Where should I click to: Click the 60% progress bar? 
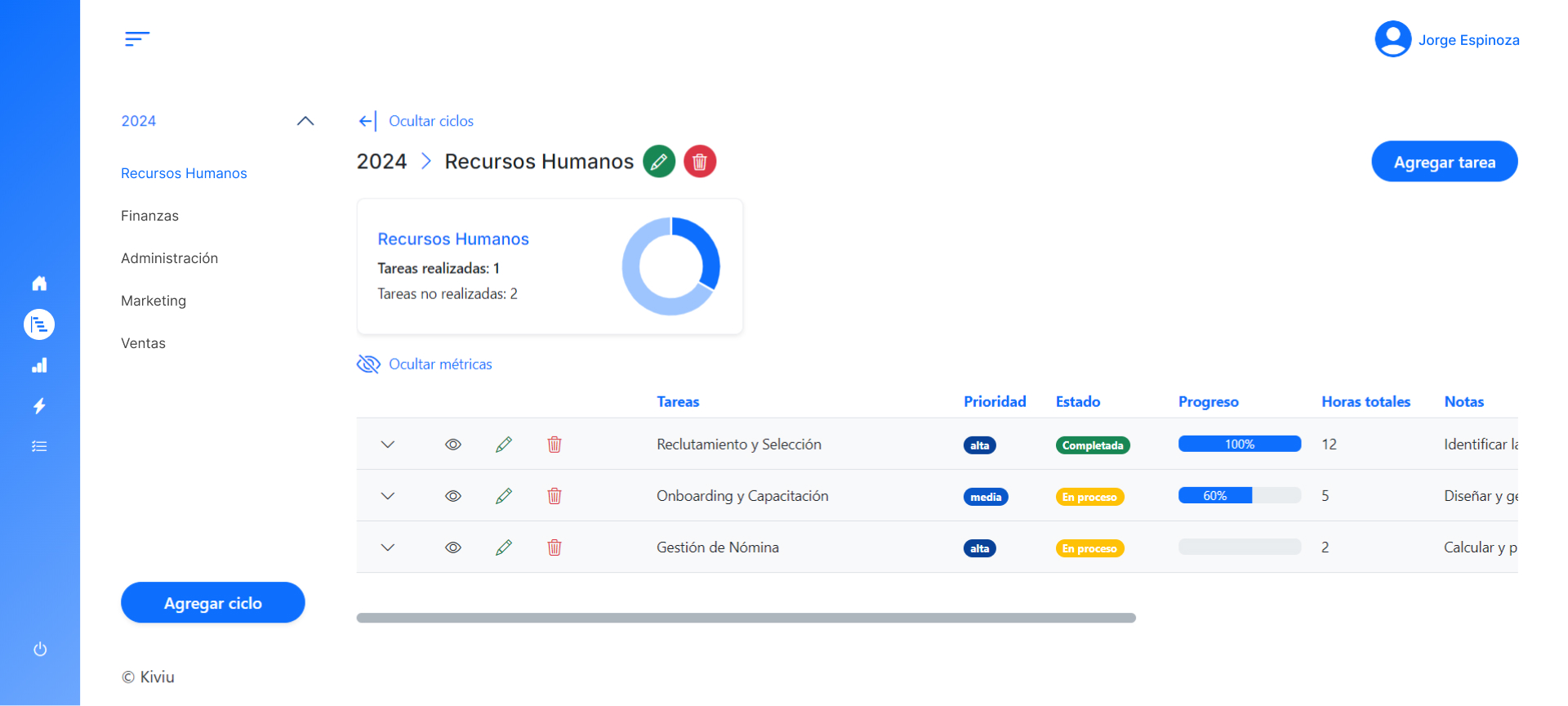(x=1240, y=496)
